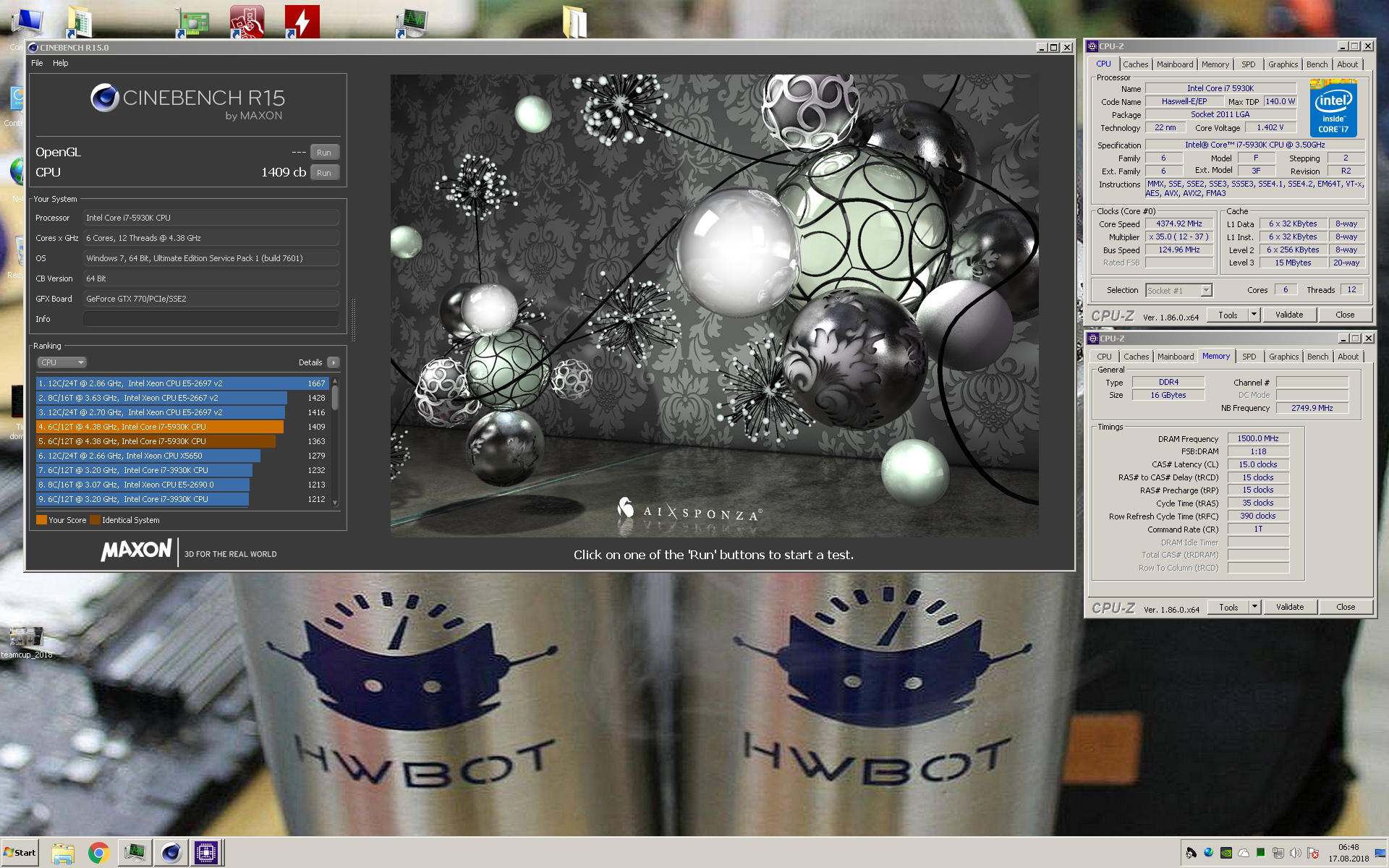The image size is (1389, 868).
Task: Open green circuit board shortcut on desktop
Action: point(192,23)
